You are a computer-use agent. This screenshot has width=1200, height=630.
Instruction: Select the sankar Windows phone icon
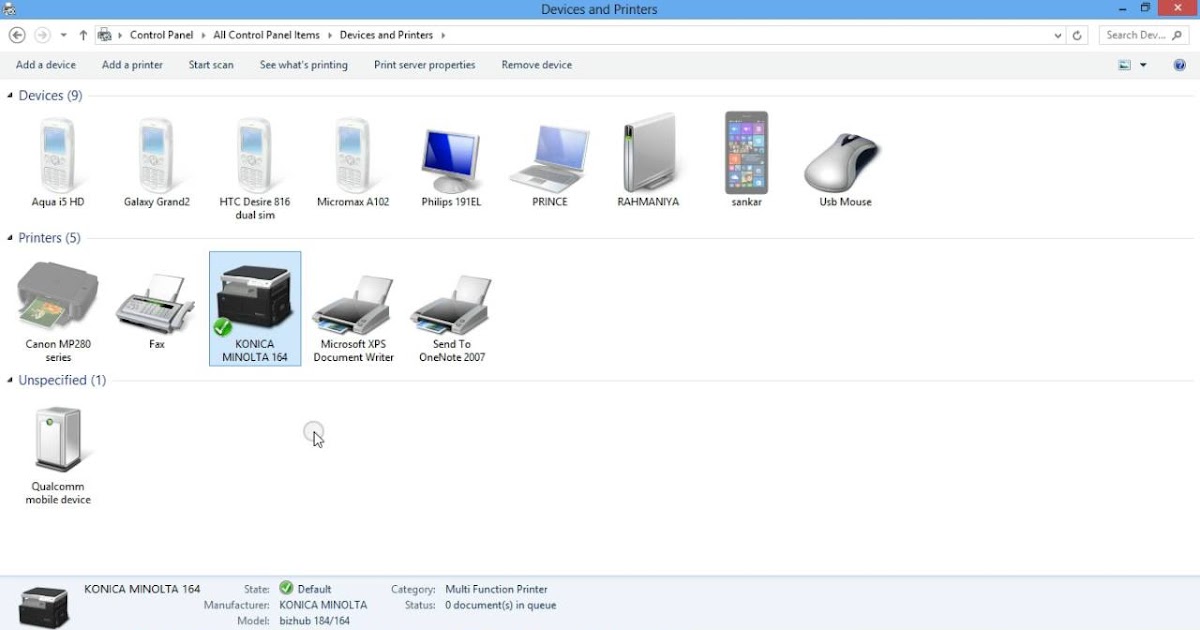(746, 161)
